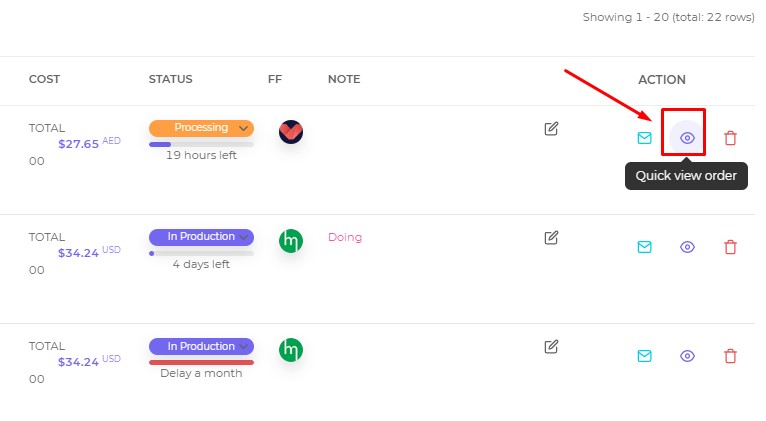Change In Production status on delayed order
Screen dimensions: 766x421
201,346
